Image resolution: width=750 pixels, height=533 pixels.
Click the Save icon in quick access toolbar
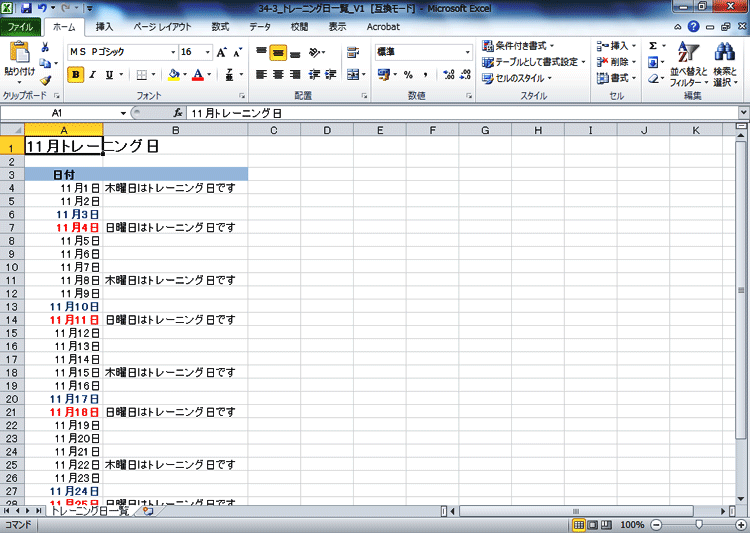26,8
